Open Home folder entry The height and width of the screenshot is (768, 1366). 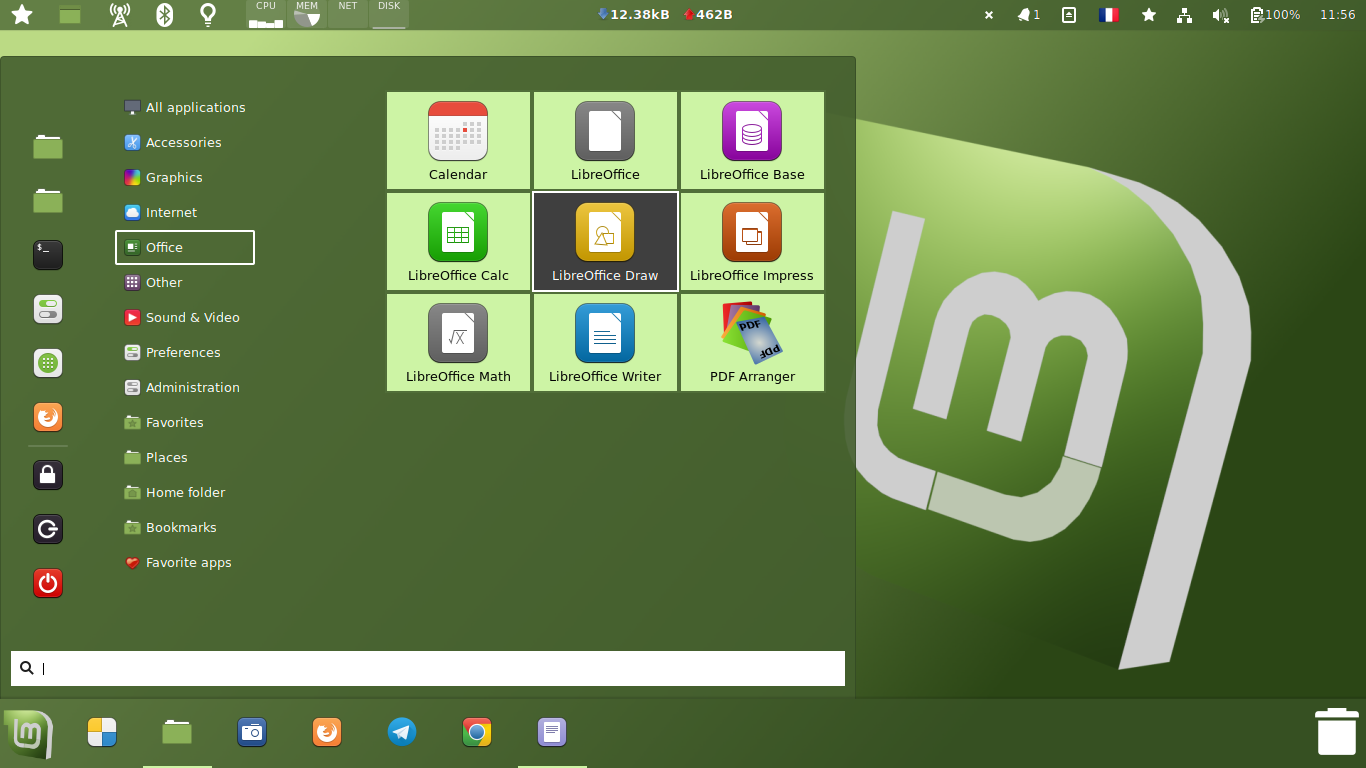tap(185, 492)
